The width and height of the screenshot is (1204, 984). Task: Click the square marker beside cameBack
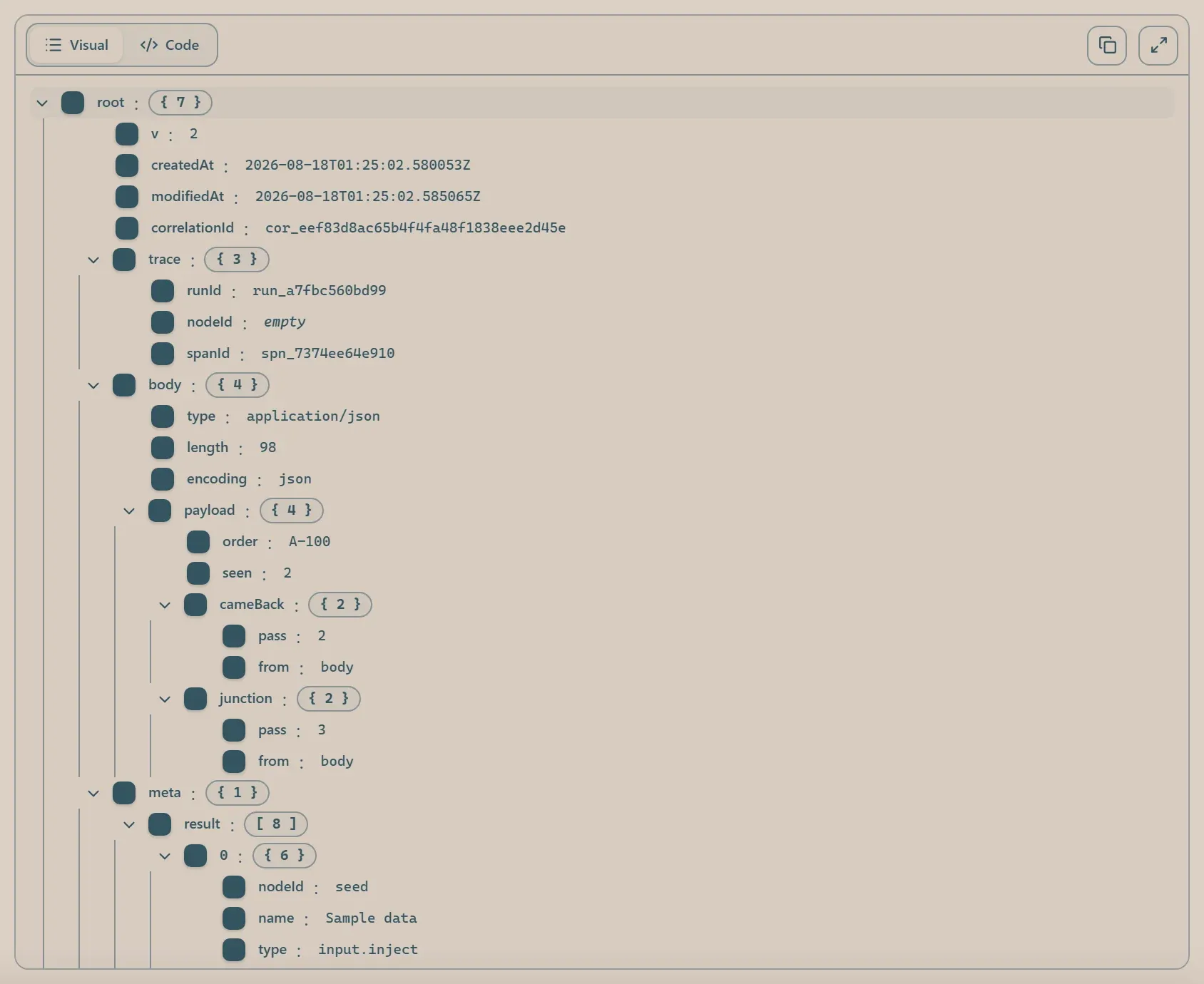[195, 605]
